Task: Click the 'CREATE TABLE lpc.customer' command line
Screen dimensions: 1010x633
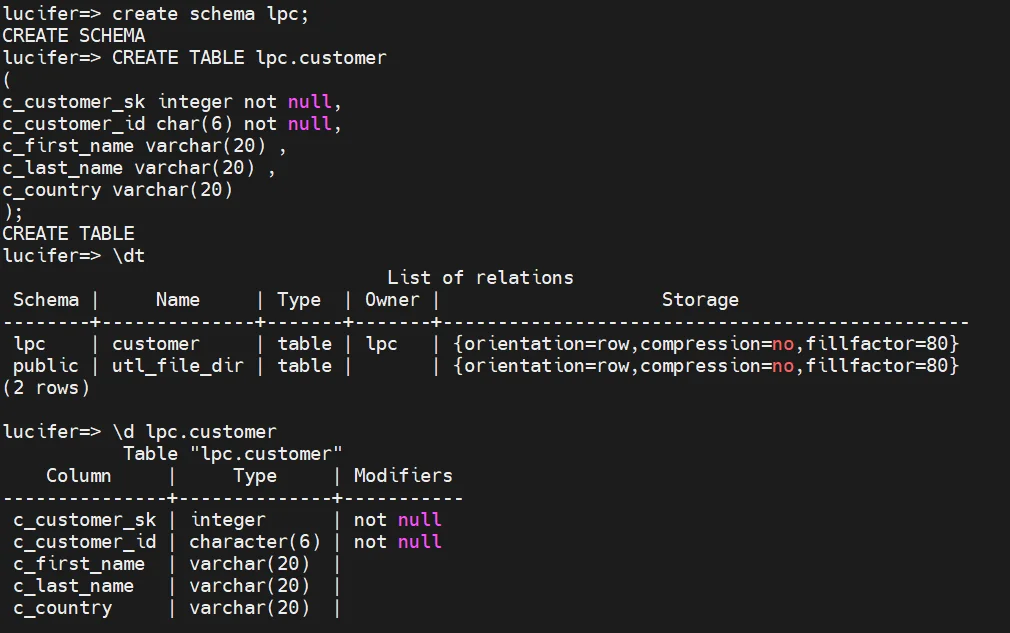Action: (x=195, y=58)
